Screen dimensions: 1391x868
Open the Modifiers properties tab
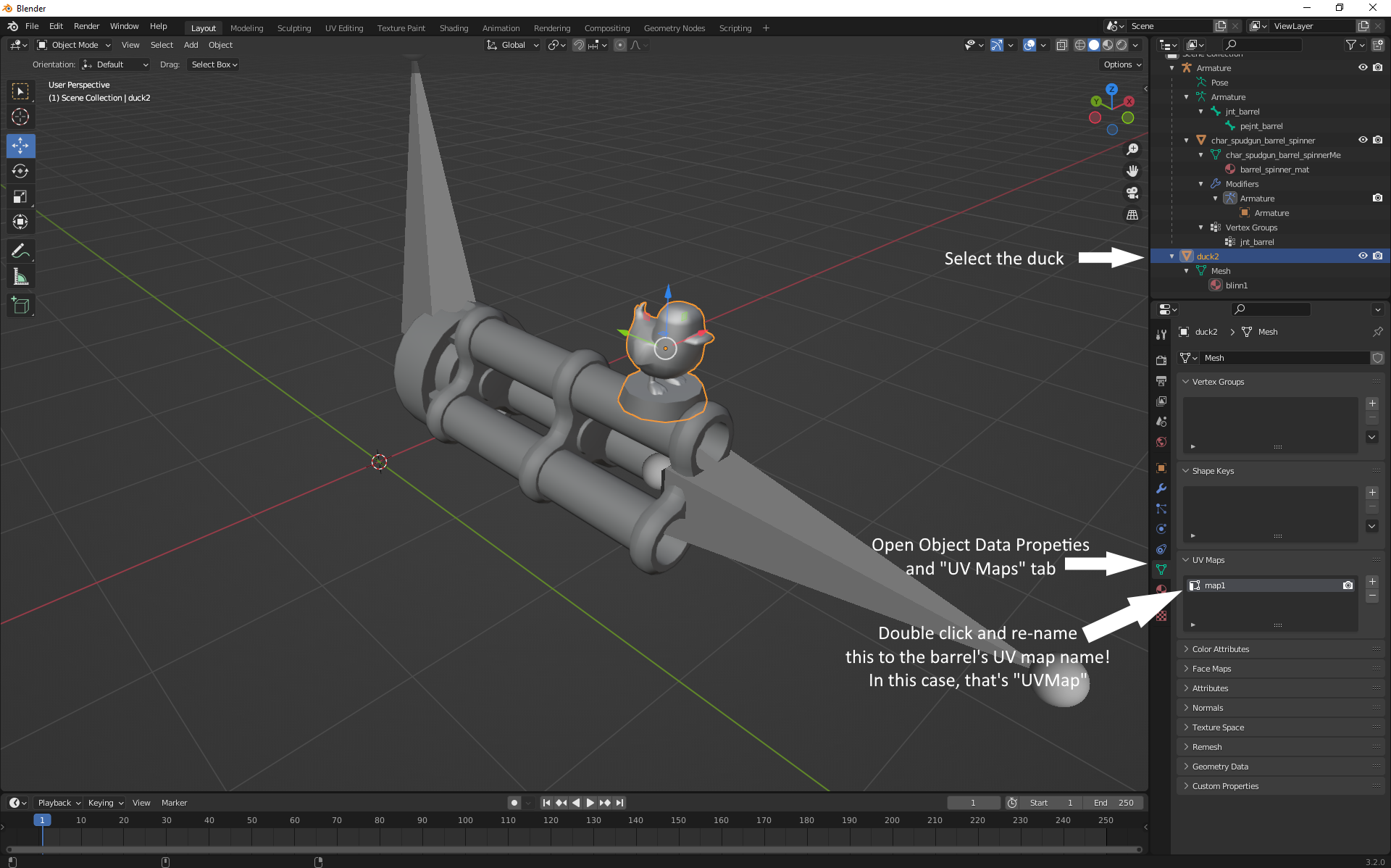point(1161,488)
